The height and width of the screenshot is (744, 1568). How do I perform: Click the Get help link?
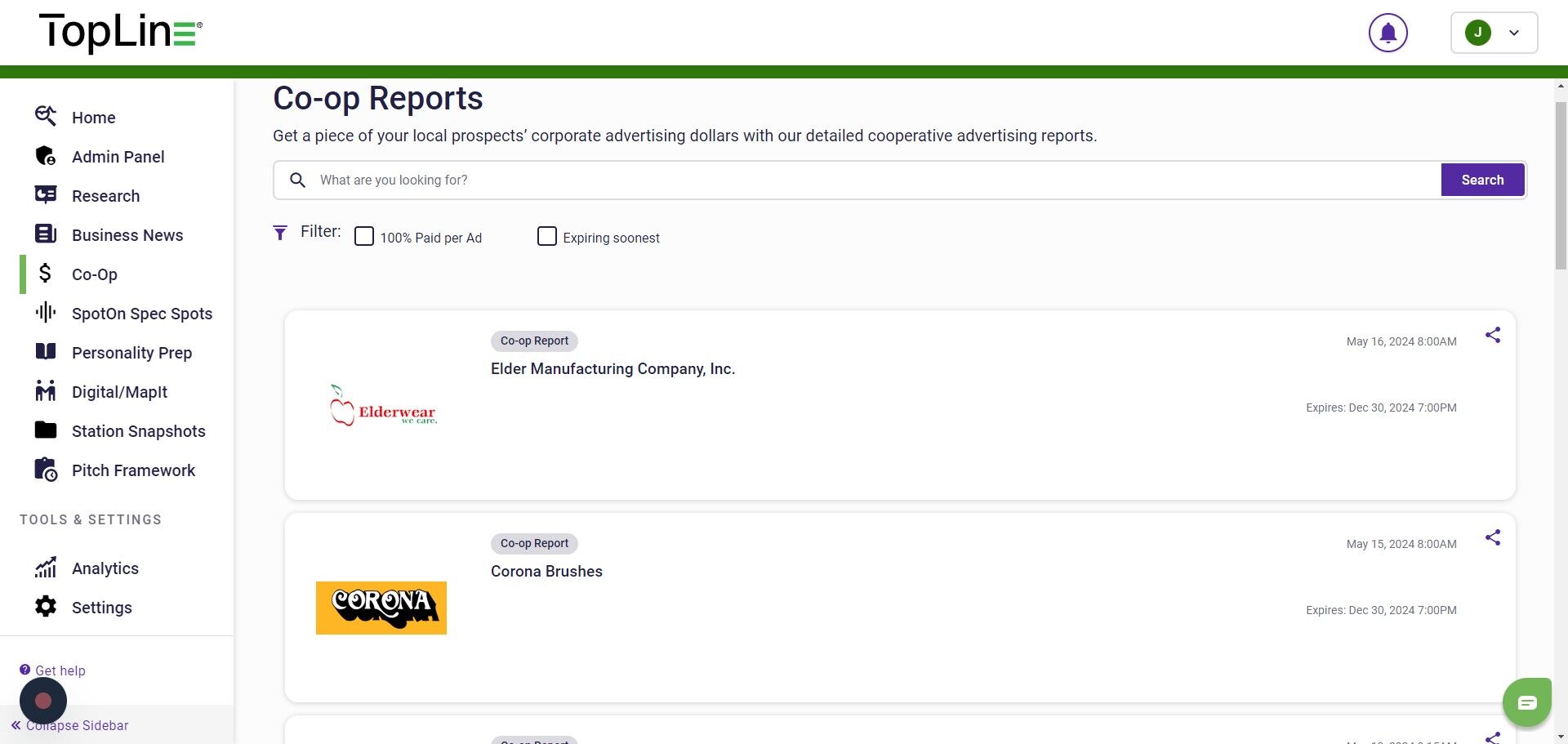60,670
